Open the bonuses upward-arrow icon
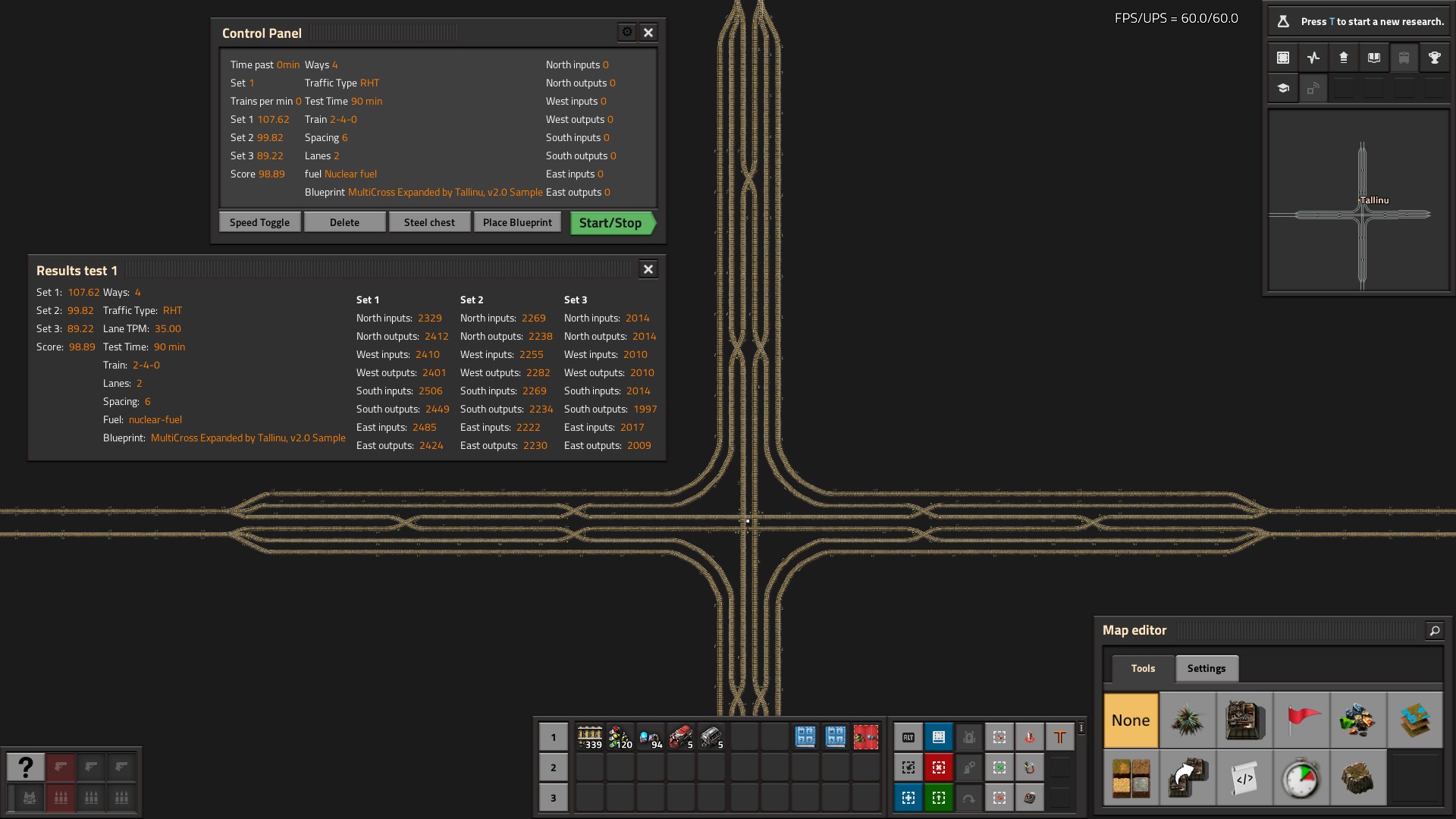Image resolution: width=1456 pixels, height=819 pixels. tap(1344, 58)
